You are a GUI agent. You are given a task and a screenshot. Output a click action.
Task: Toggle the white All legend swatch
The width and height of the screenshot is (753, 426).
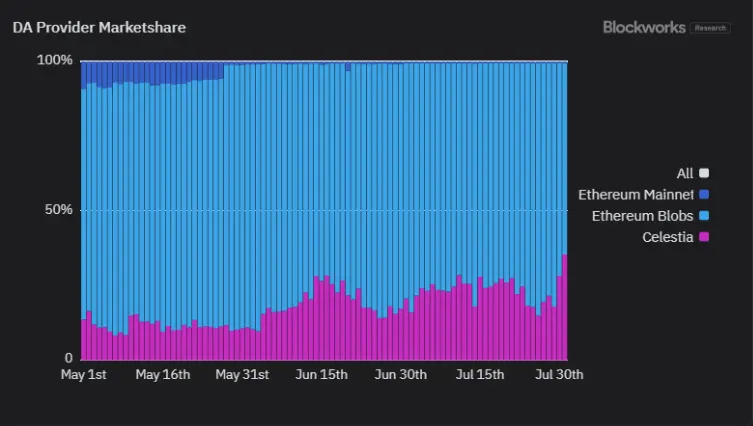[x=703, y=174]
